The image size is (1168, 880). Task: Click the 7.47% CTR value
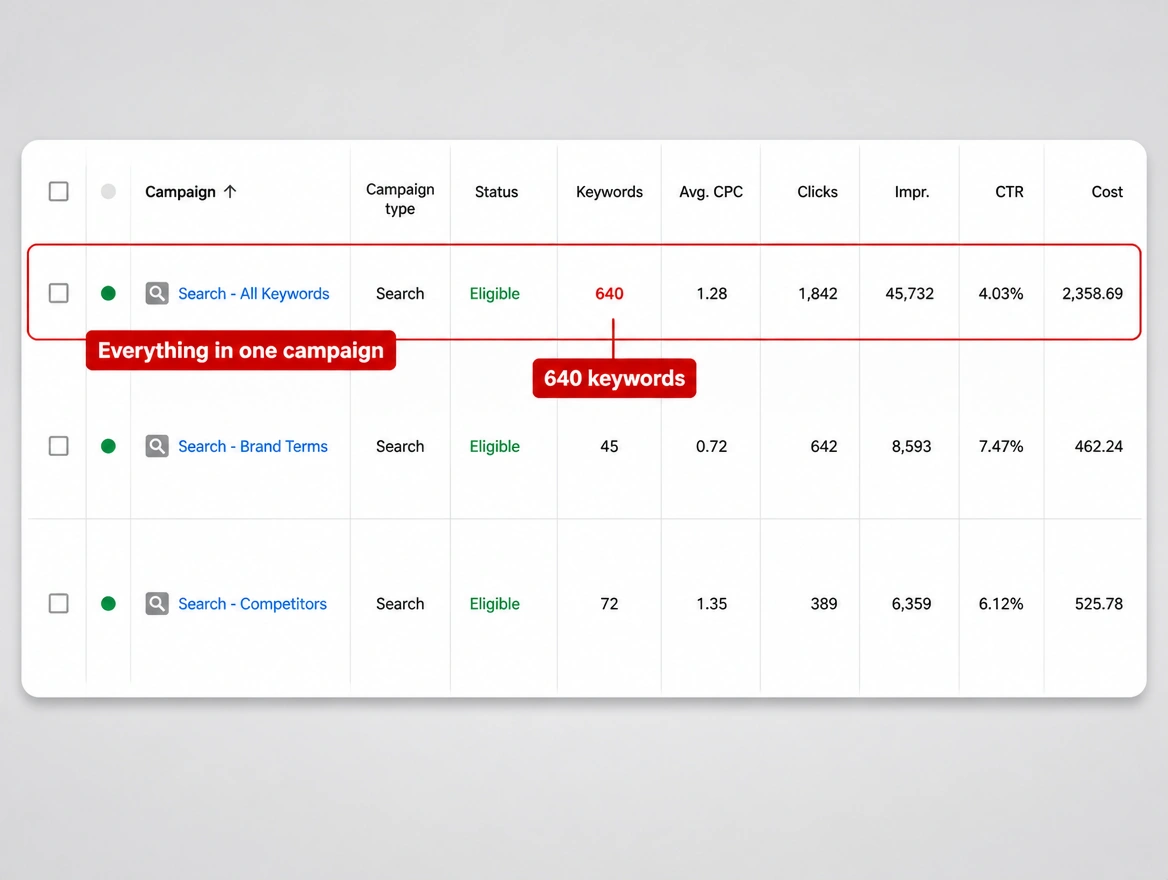tap(1001, 446)
